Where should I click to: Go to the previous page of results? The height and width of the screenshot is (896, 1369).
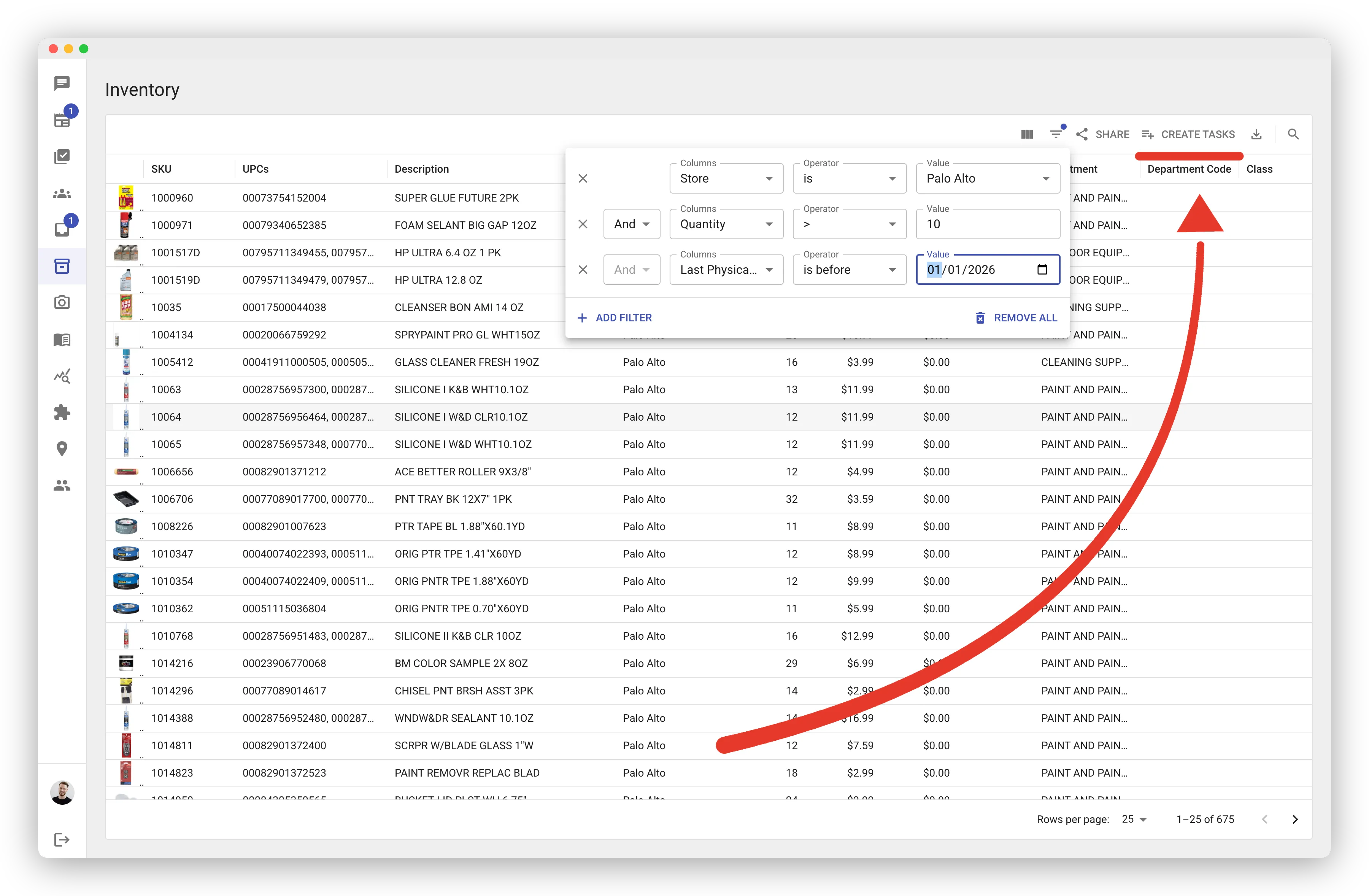1264,820
